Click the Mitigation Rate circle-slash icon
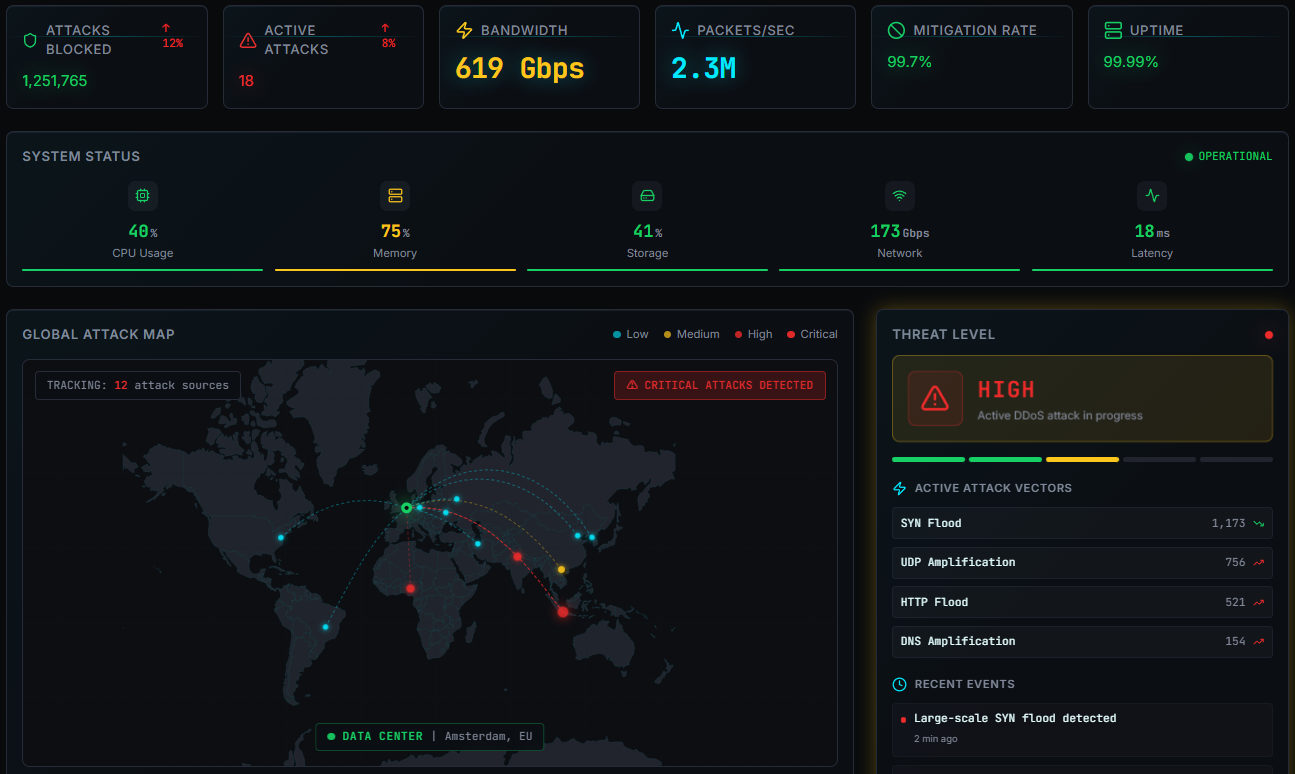 click(x=896, y=31)
